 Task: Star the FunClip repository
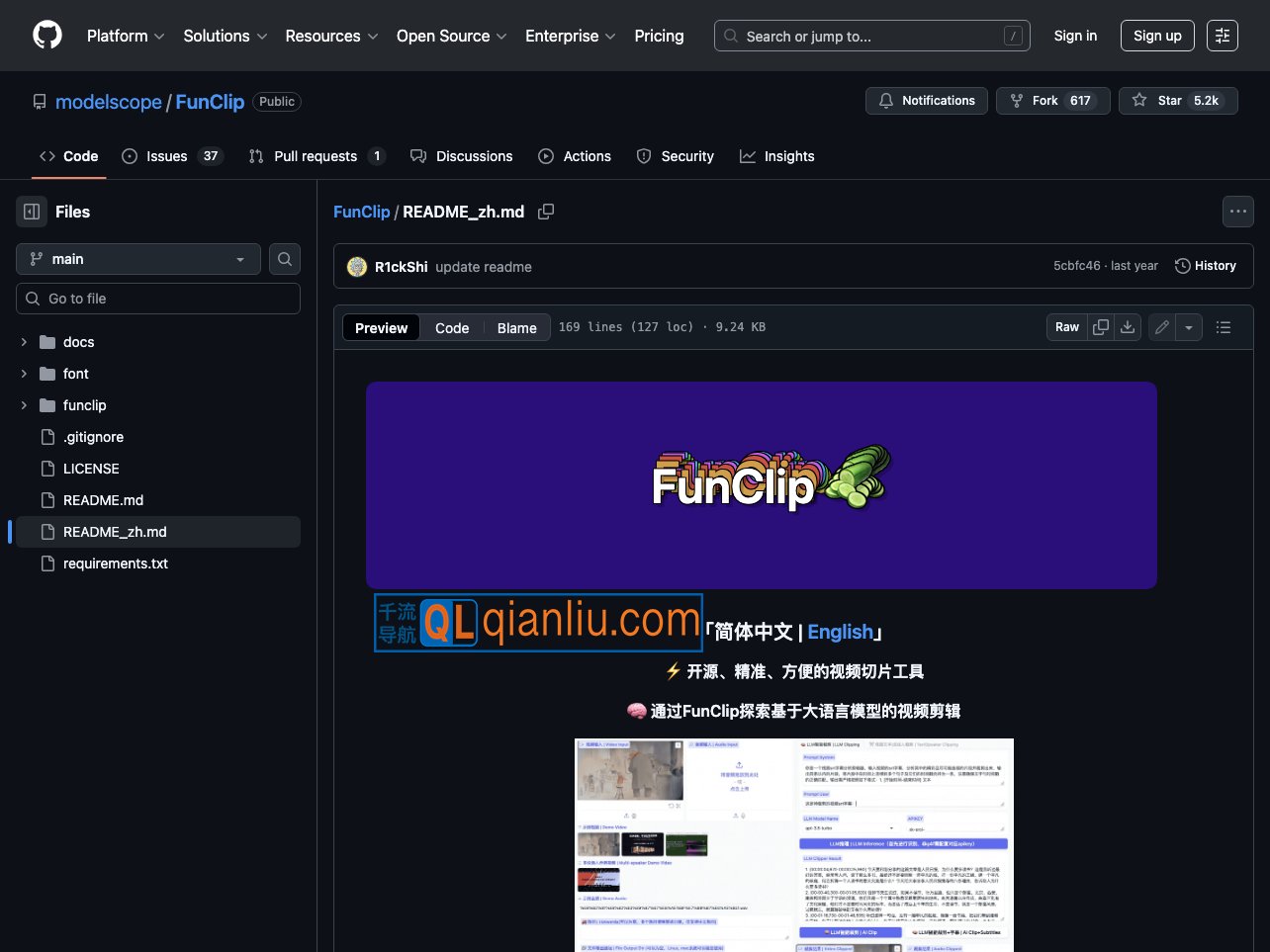click(x=1170, y=100)
